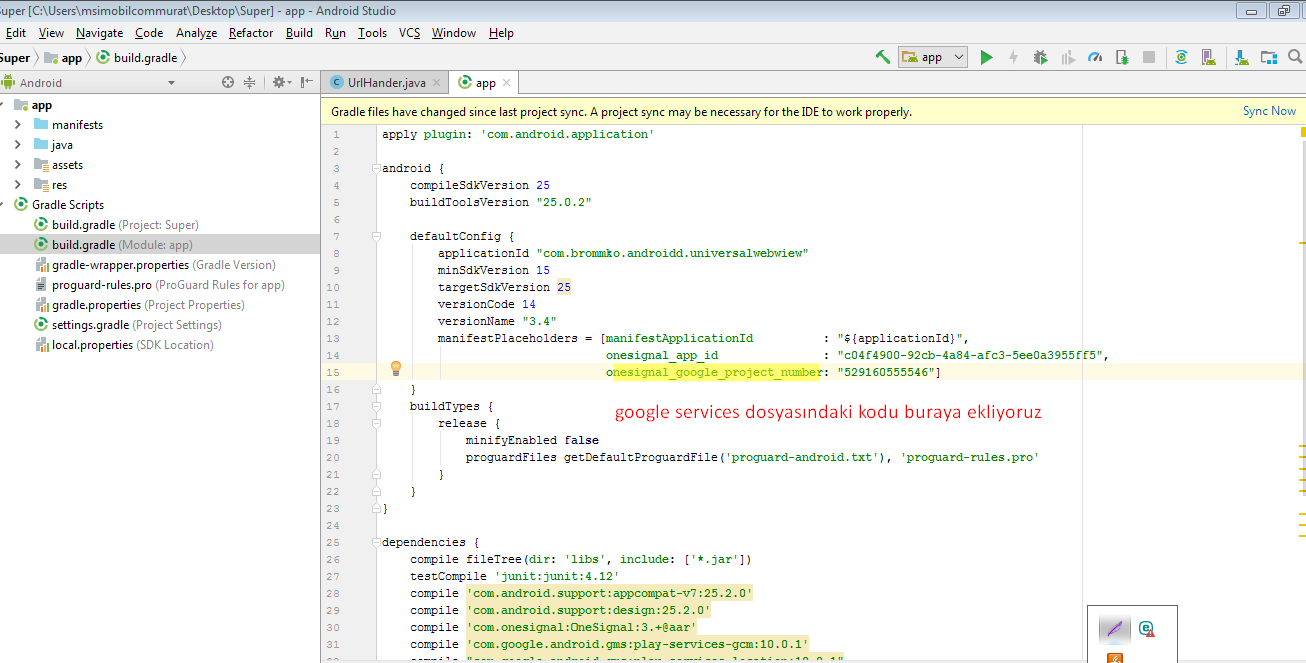Close the UrlHander.java tab

pos(437,83)
